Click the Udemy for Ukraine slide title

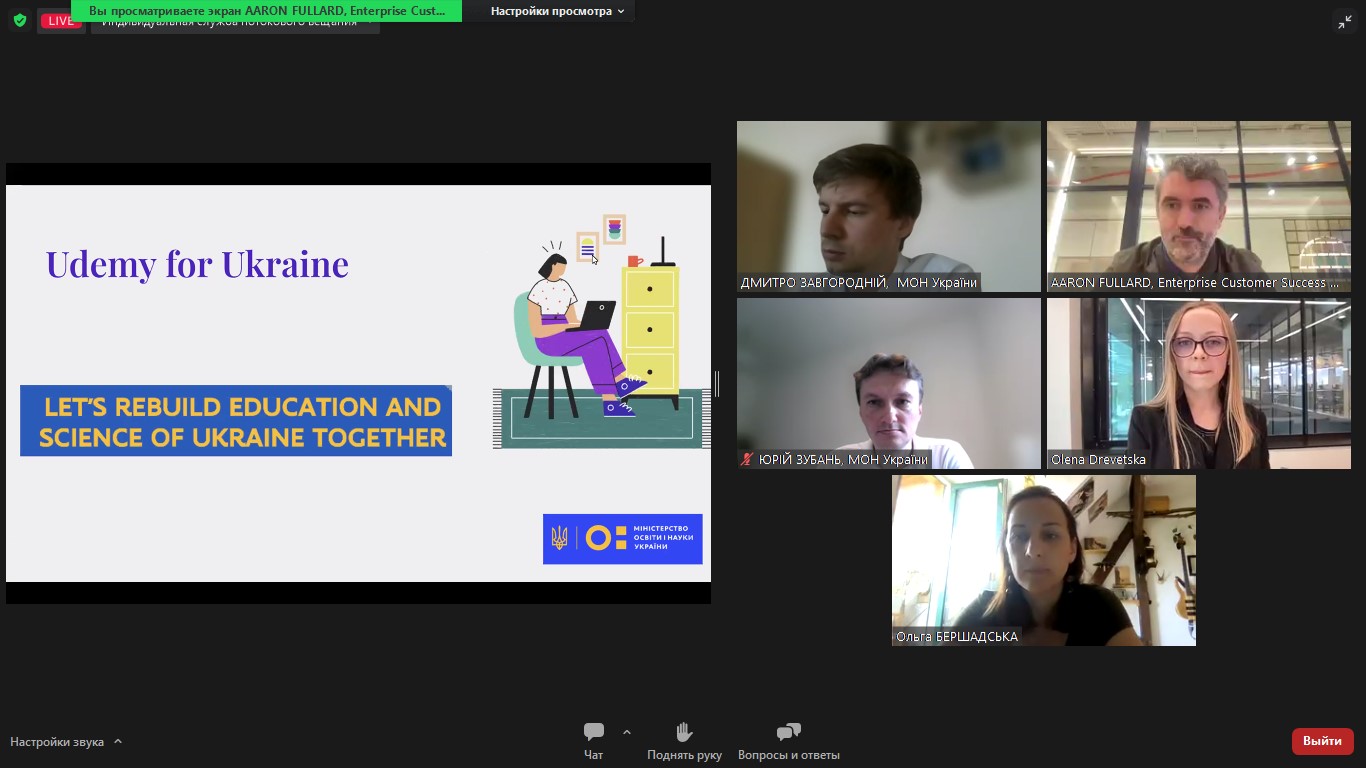[x=197, y=264]
